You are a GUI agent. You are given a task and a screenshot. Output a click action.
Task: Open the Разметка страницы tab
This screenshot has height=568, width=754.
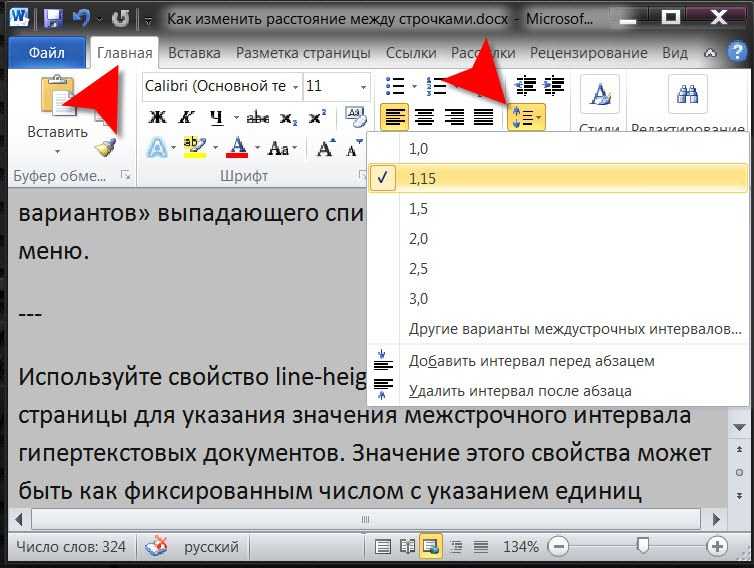tap(303, 52)
